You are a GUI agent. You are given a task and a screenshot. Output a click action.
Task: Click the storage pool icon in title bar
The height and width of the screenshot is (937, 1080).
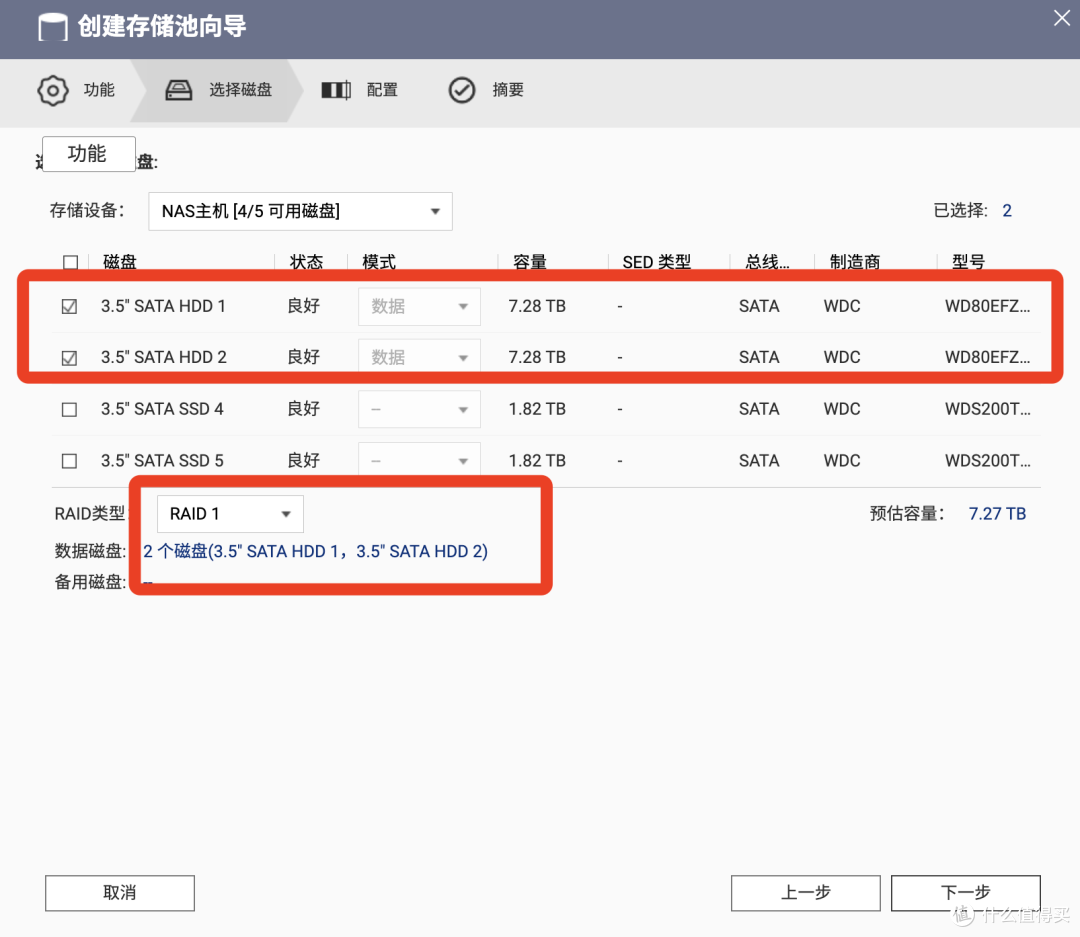tap(52, 28)
